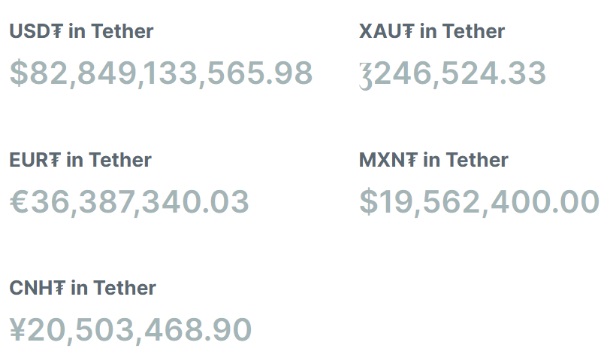The height and width of the screenshot is (362, 610).
Task: Select the $19,562,400.00 amount
Action: pyautogui.click(x=479, y=202)
